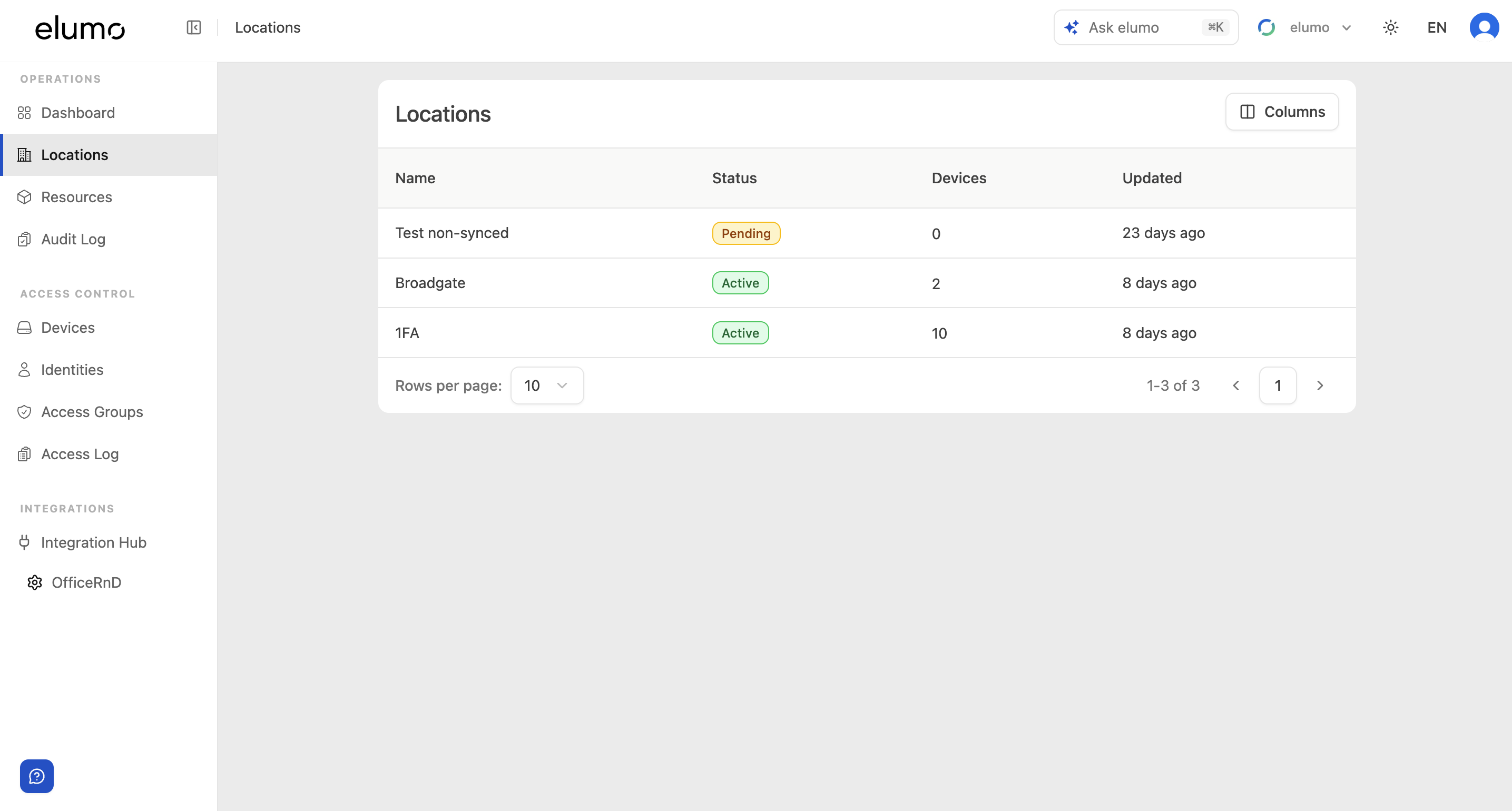
Task: Click the Dashboard grid icon
Action: [x=24, y=113]
